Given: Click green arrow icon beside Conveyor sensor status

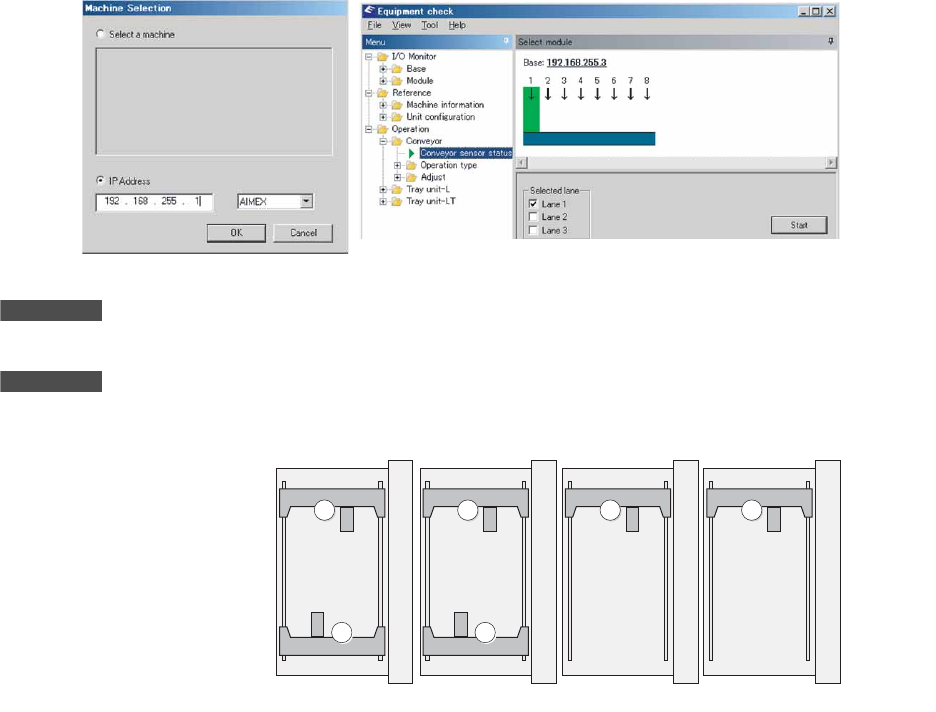Looking at the screenshot, I should click(x=411, y=153).
